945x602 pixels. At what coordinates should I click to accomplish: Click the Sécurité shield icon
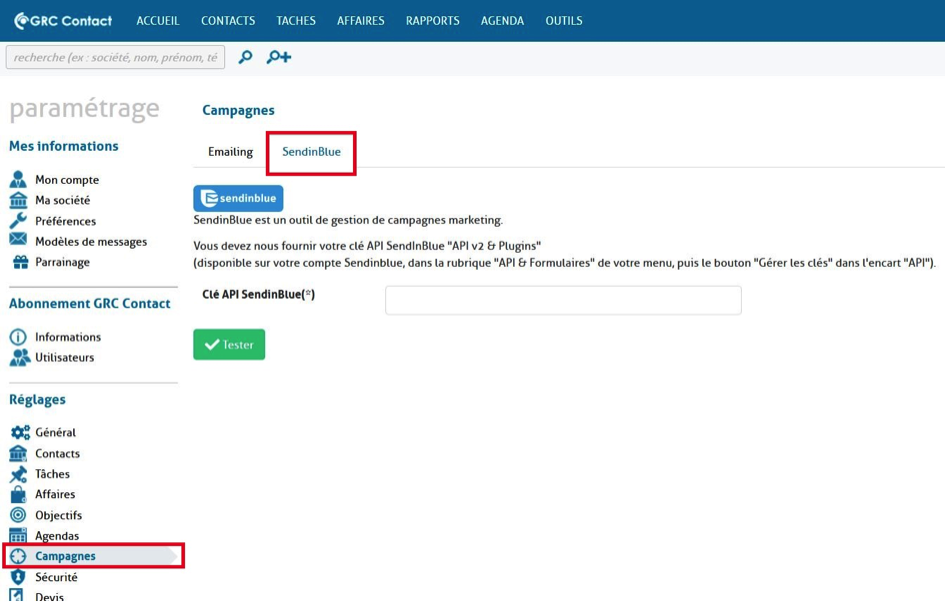18,577
